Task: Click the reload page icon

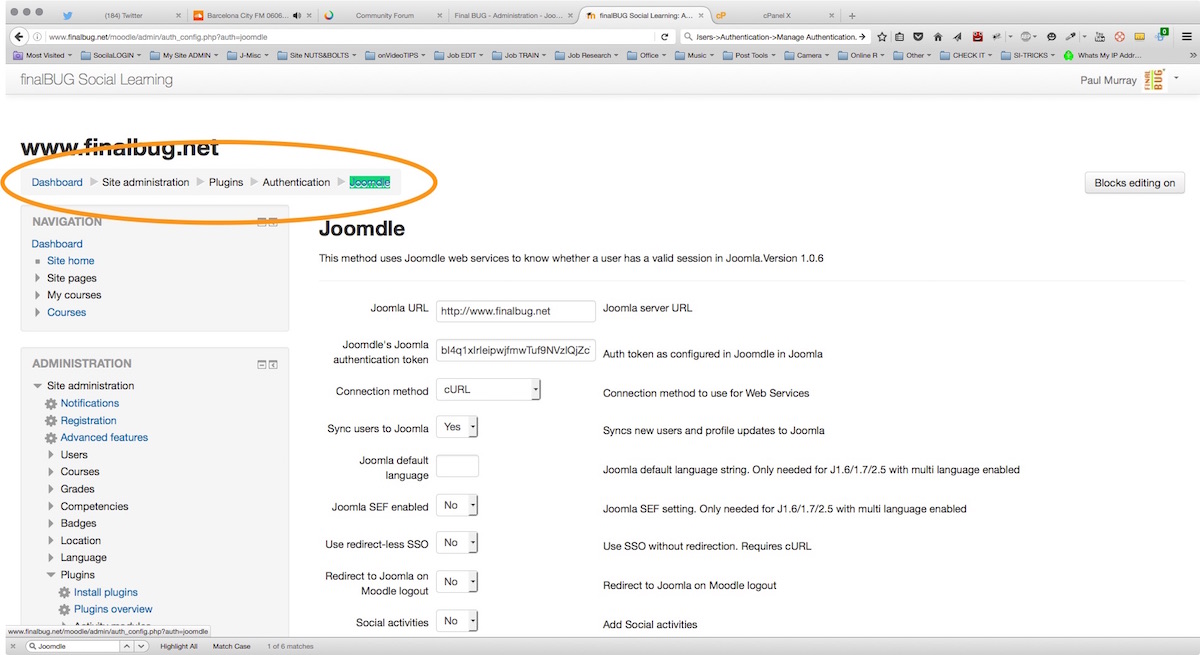Action: pos(665,37)
